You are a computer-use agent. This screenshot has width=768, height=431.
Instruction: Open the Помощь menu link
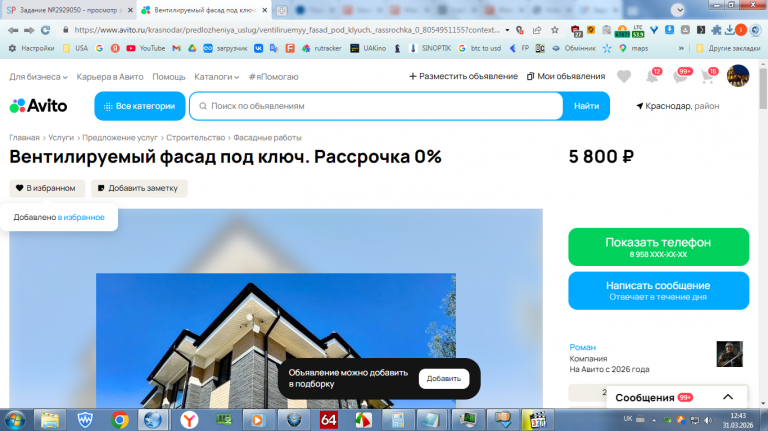169,77
